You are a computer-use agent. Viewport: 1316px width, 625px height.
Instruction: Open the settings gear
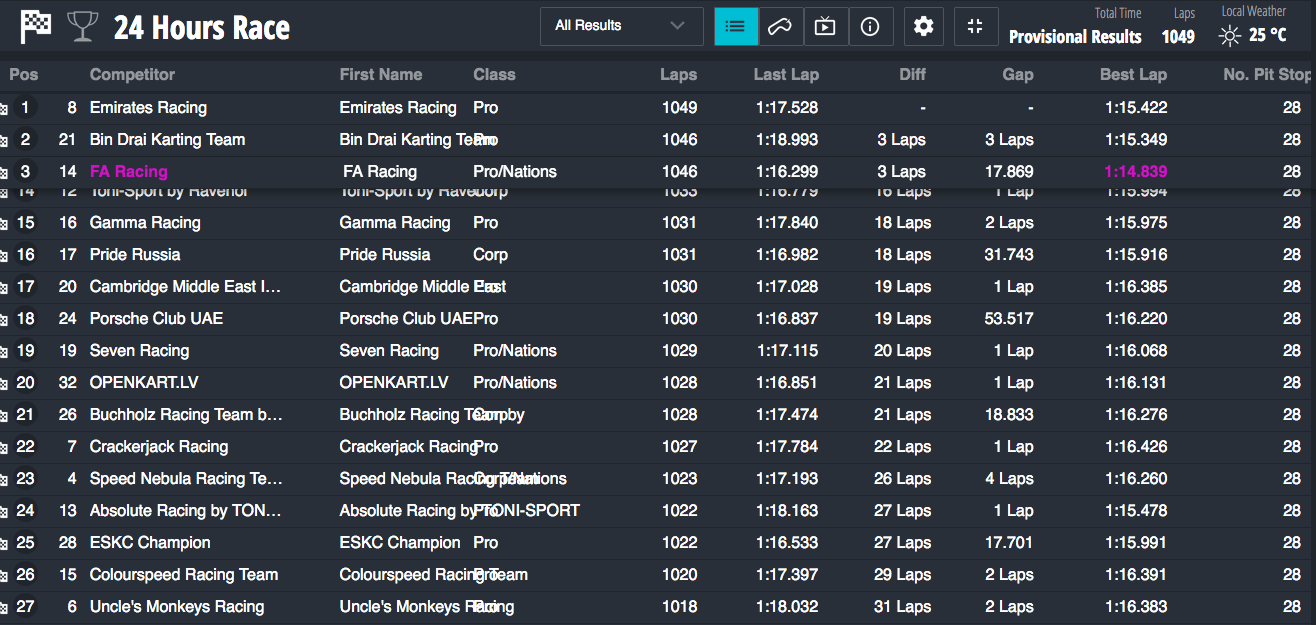click(x=923, y=27)
